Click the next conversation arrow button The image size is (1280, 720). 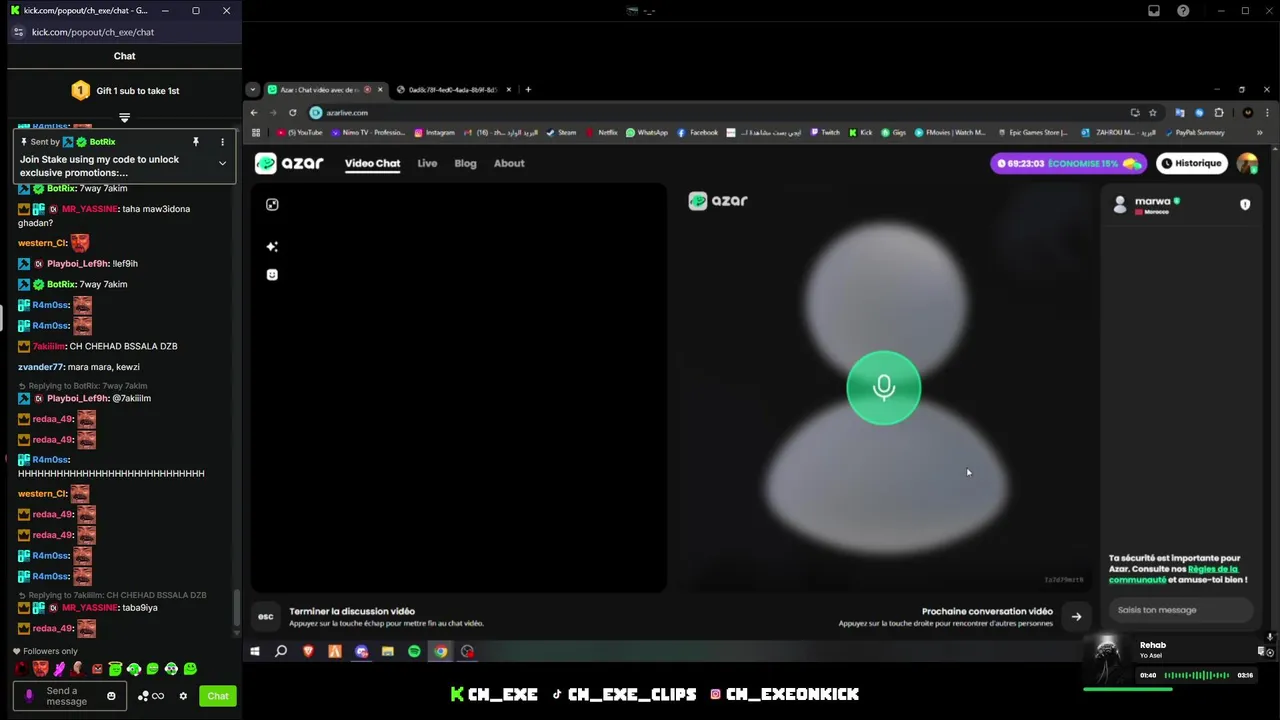(1076, 617)
